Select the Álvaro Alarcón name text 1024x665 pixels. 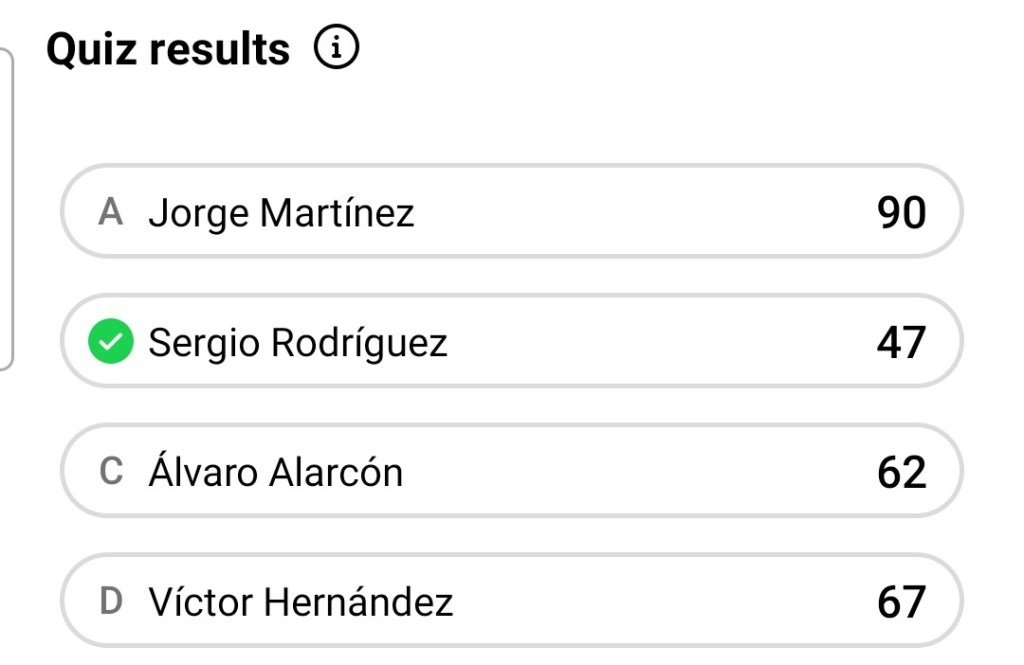coord(275,472)
